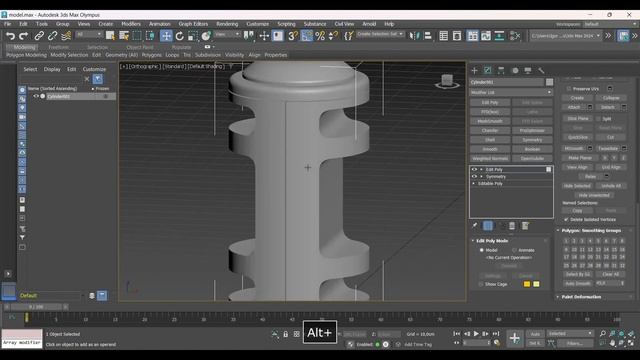Activate the Select and Link tool
Screen dimensions: 640x360
click(39, 36)
